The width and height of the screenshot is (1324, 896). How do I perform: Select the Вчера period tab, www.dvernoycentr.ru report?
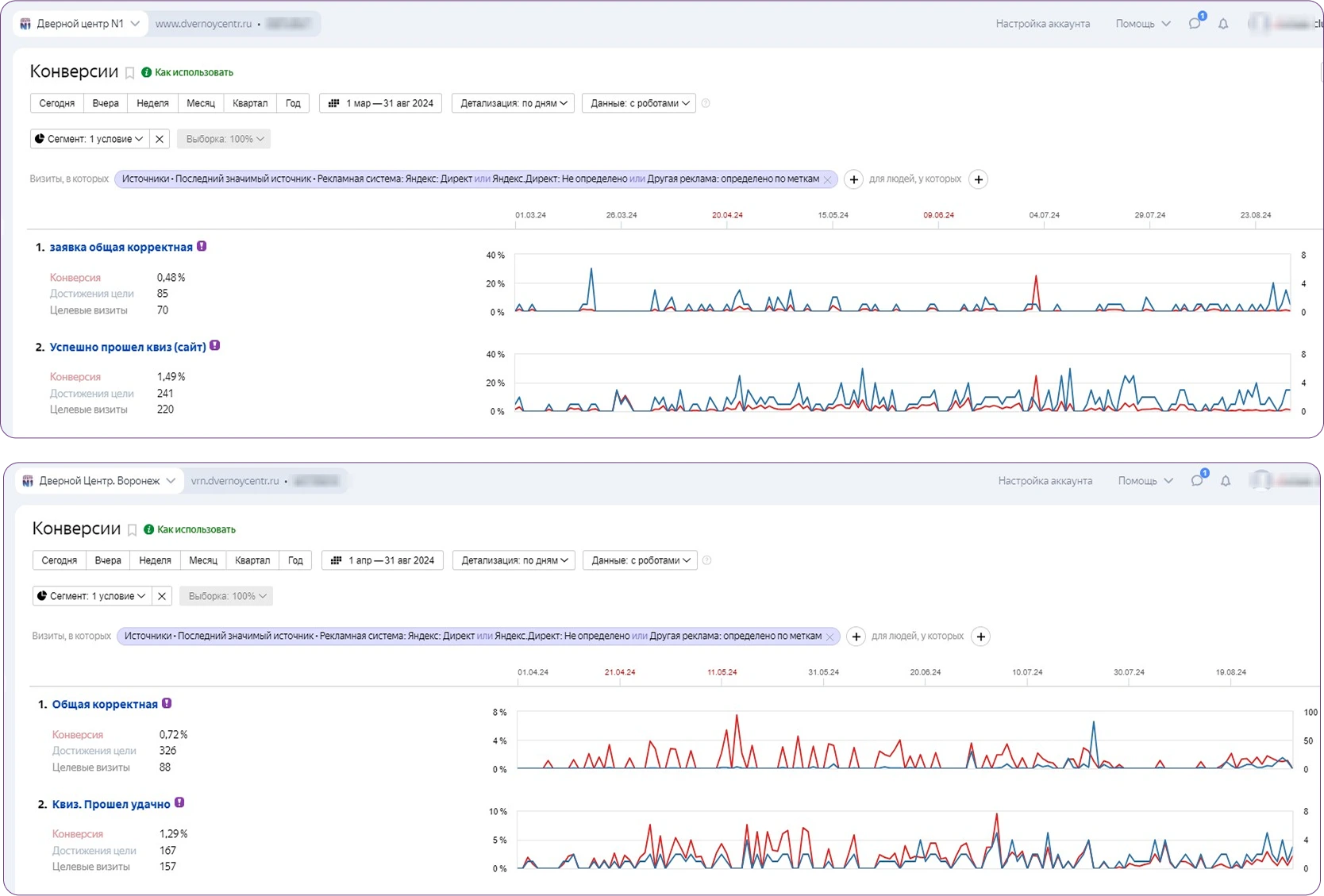pos(106,103)
